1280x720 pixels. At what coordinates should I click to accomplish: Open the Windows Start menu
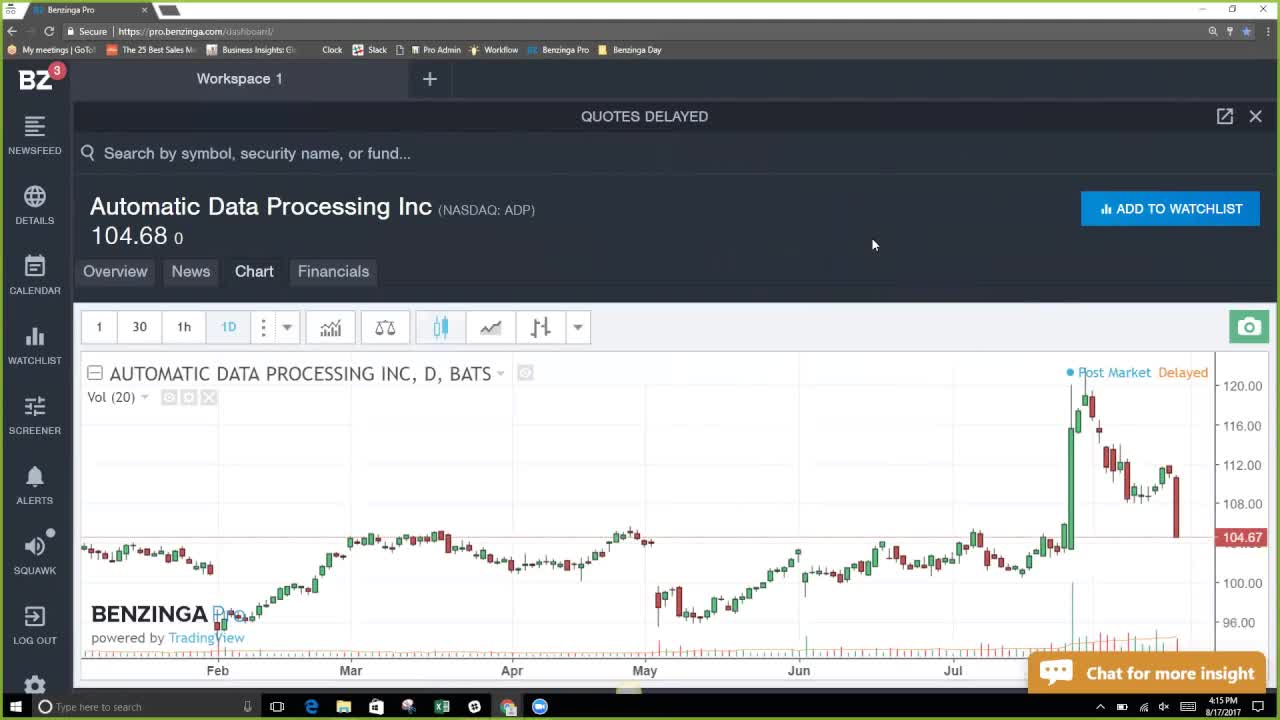(x=15, y=707)
